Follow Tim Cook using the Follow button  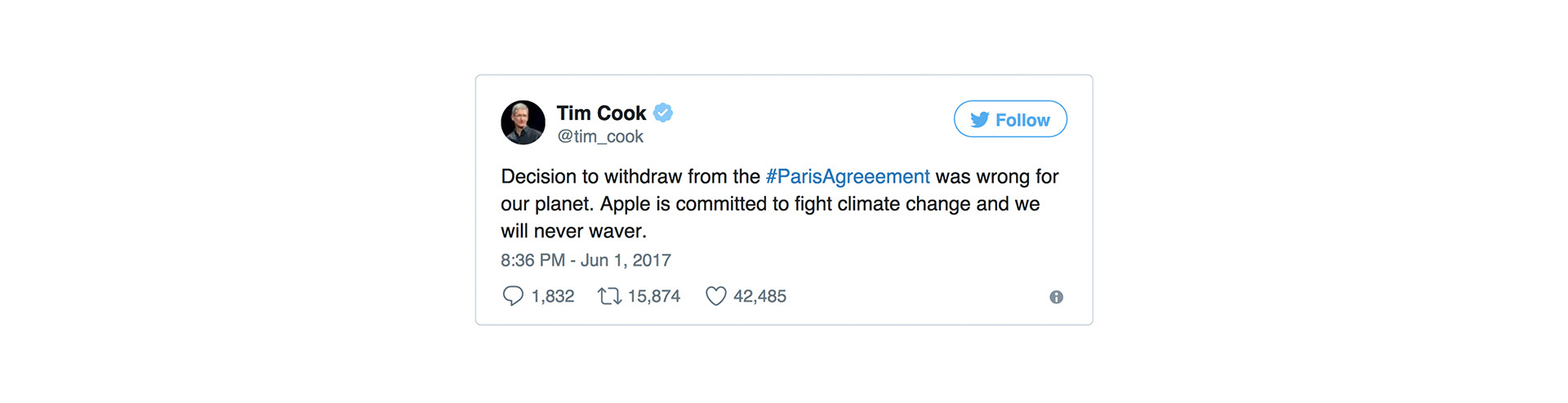click(x=1010, y=119)
